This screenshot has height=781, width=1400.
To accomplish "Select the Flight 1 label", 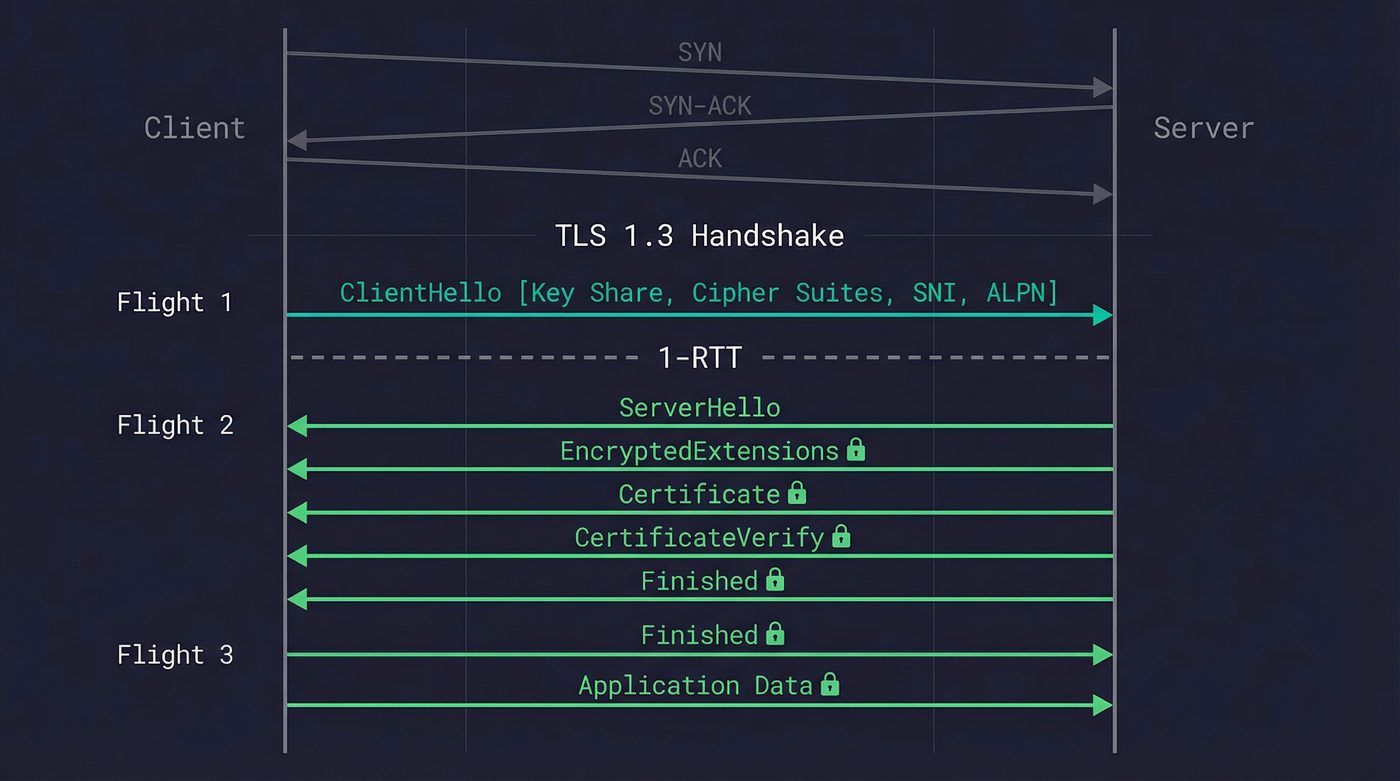I will click(176, 302).
